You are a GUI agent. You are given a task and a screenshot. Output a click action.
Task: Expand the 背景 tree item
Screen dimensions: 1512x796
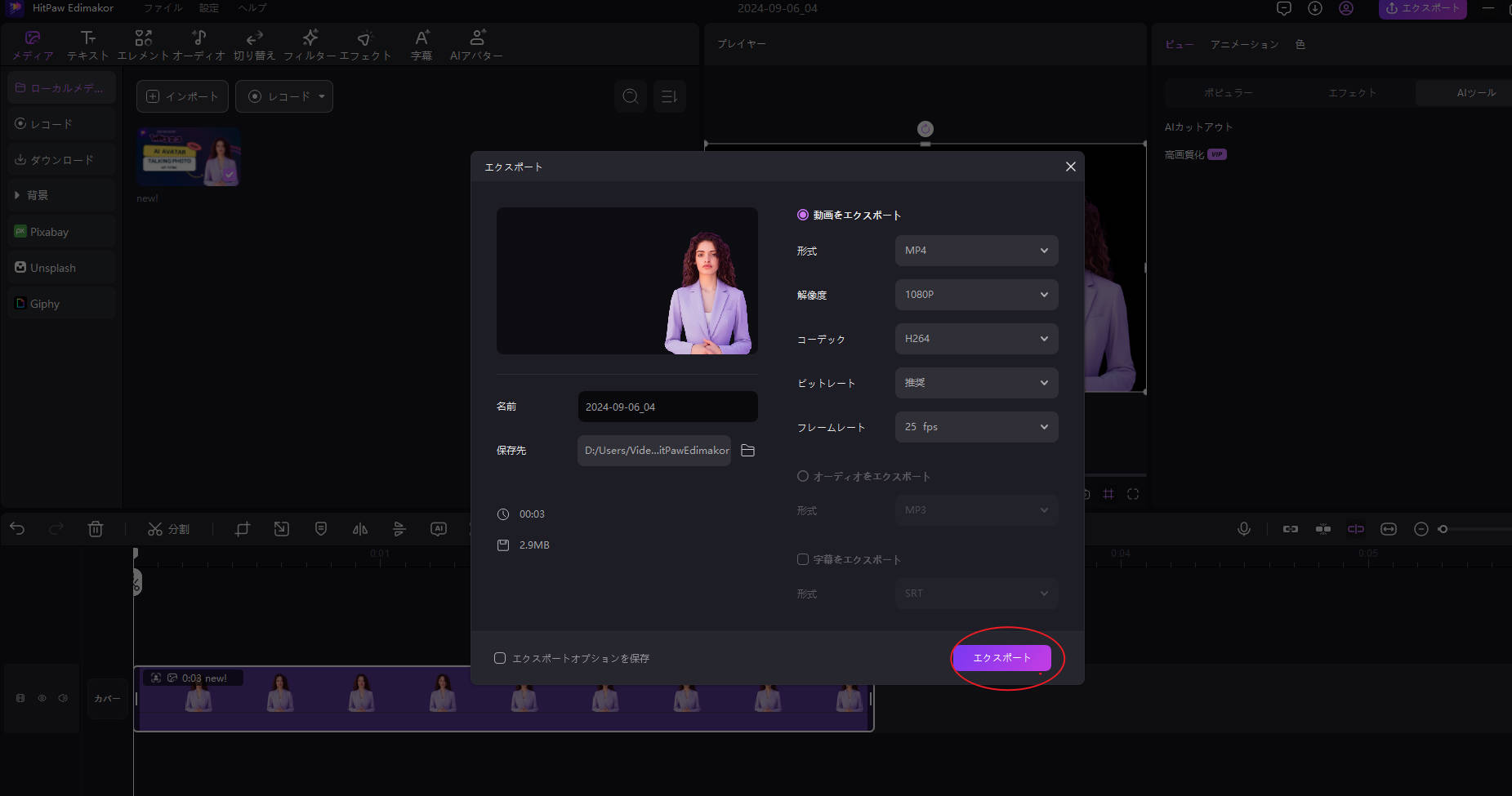pyautogui.click(x=17, y=195)
